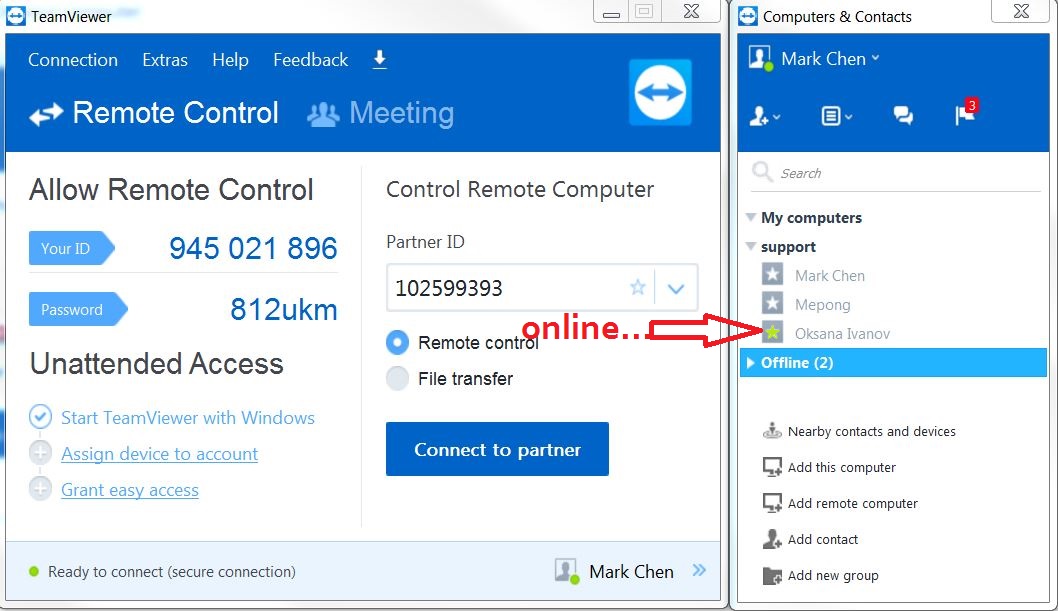1058x611 pixels.
Task: Click the favorite star in Partner ID field
Action: coord(638,288)
